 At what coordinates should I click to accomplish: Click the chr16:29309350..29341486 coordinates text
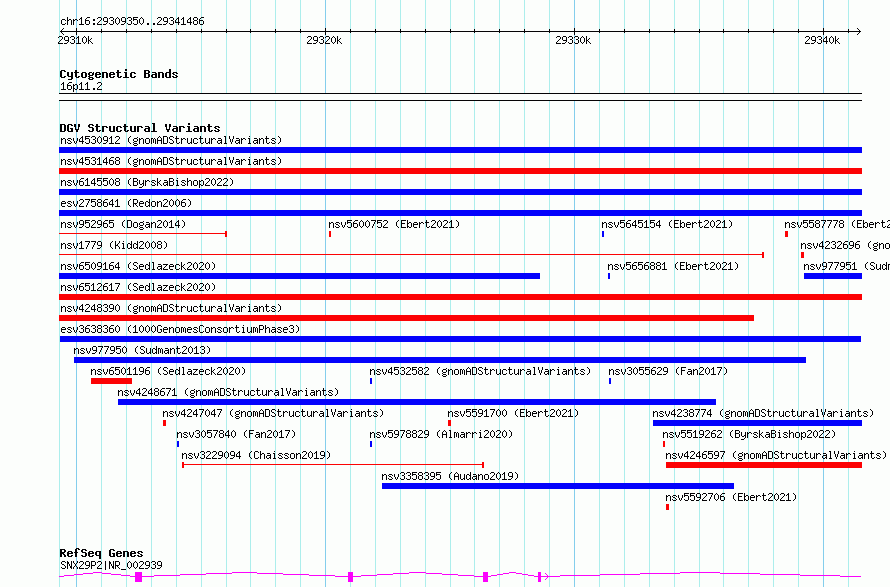[x=132, y=21]
